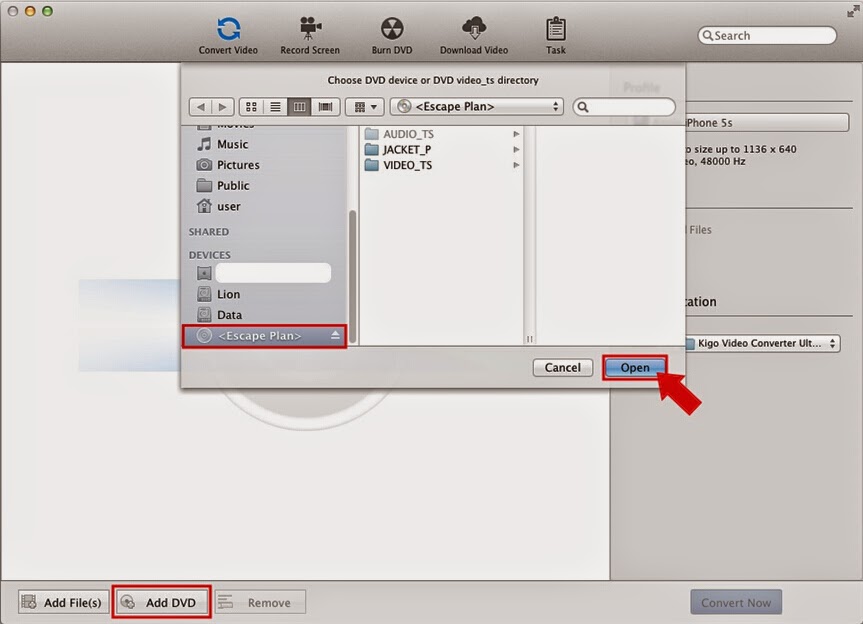
Task: Click the unnamed device in Devices list
Action: click(264, 273)
